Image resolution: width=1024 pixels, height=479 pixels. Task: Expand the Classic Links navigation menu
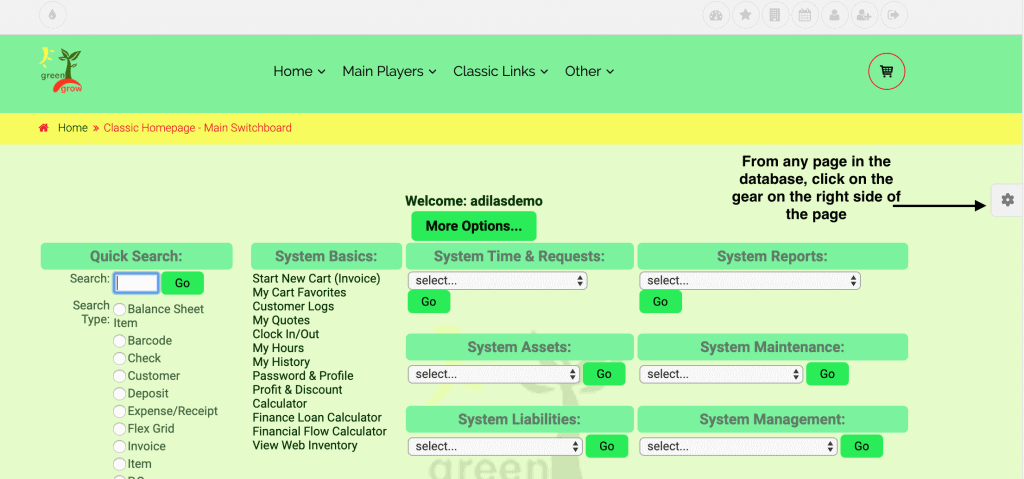point(500,71)
